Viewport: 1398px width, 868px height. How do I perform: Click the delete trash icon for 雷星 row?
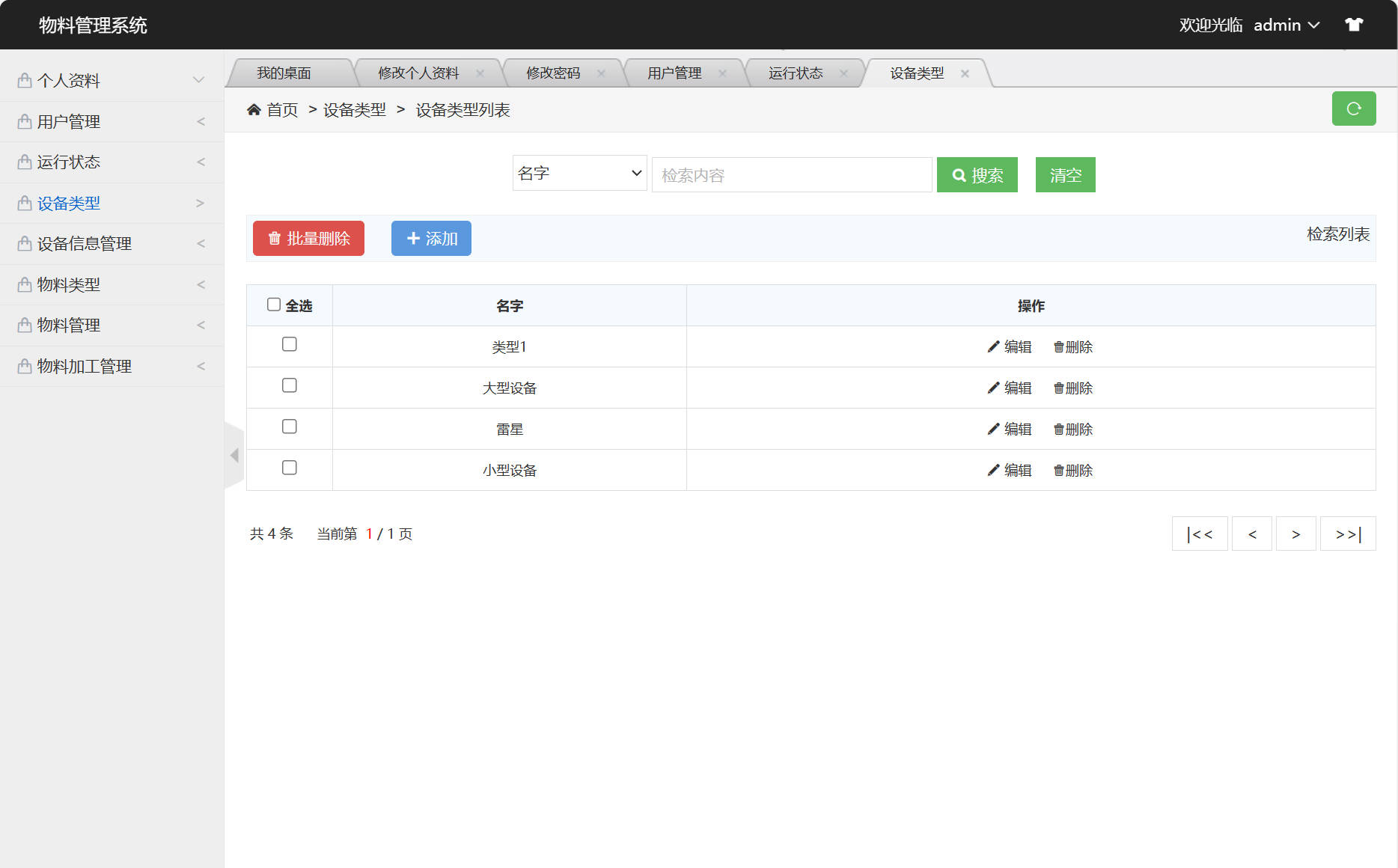point(1057,429)
